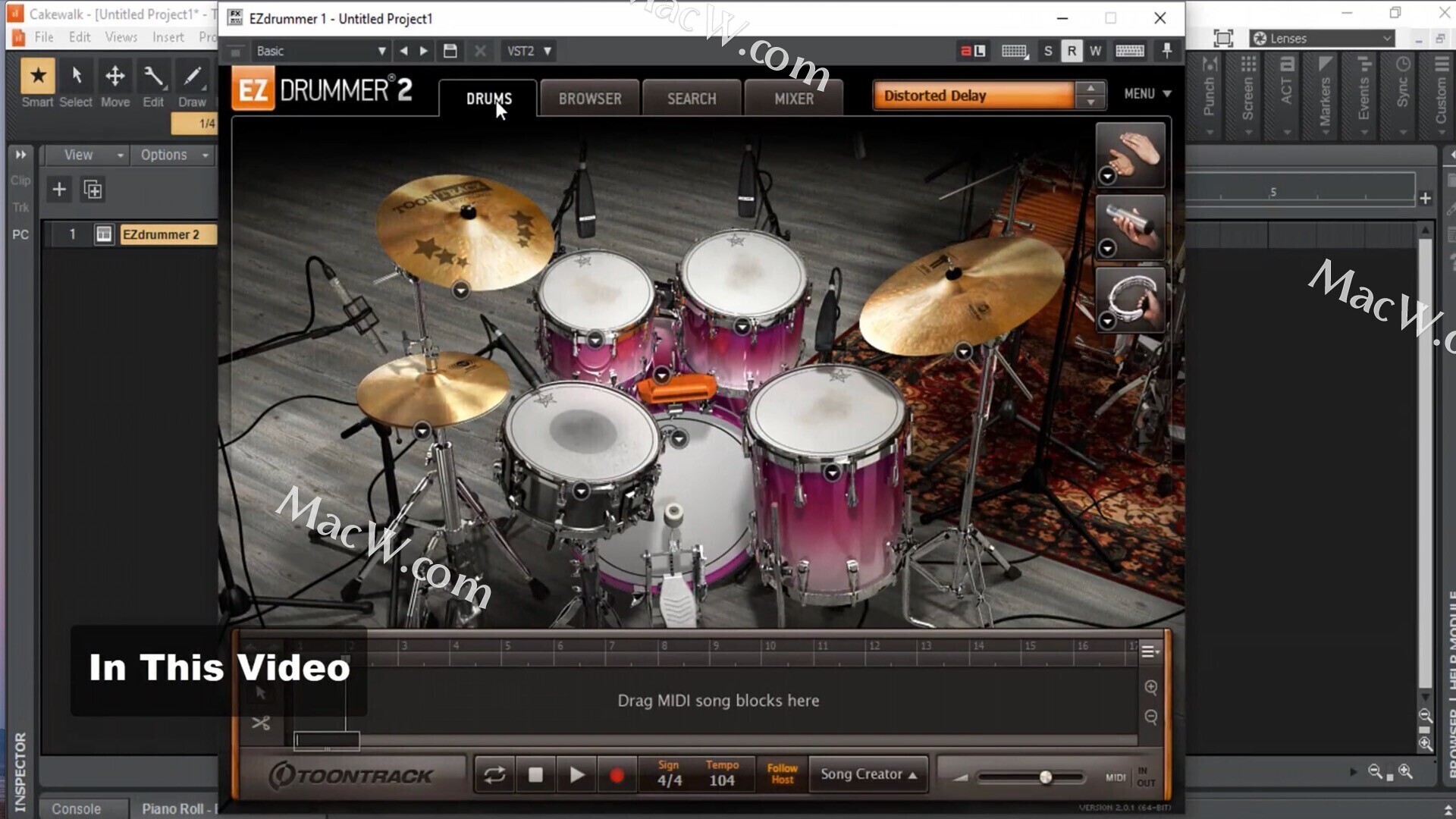Switch to the MIXER tab
Image resolution: width=1456 pixels, height=819 pixels.
794,99
